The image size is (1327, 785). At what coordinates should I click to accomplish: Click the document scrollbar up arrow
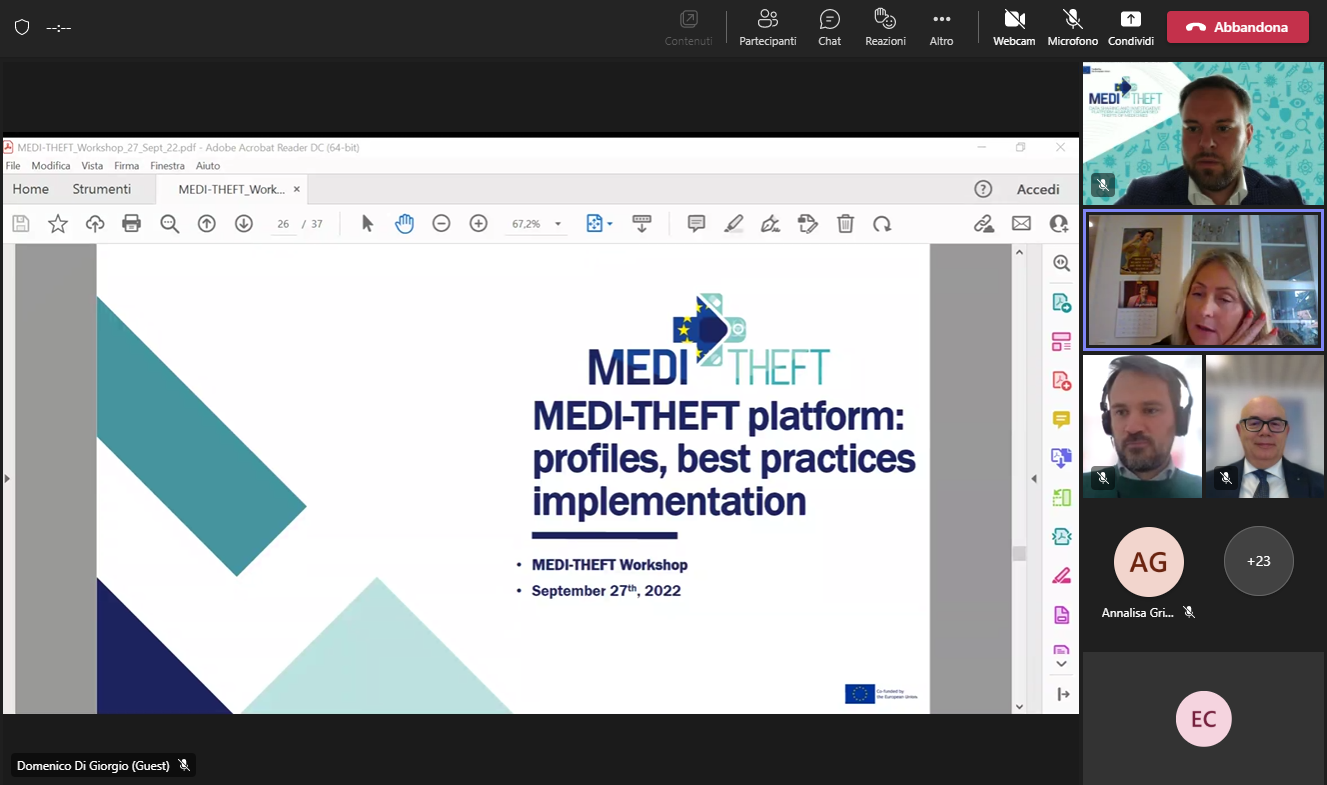pos(1019,251)
